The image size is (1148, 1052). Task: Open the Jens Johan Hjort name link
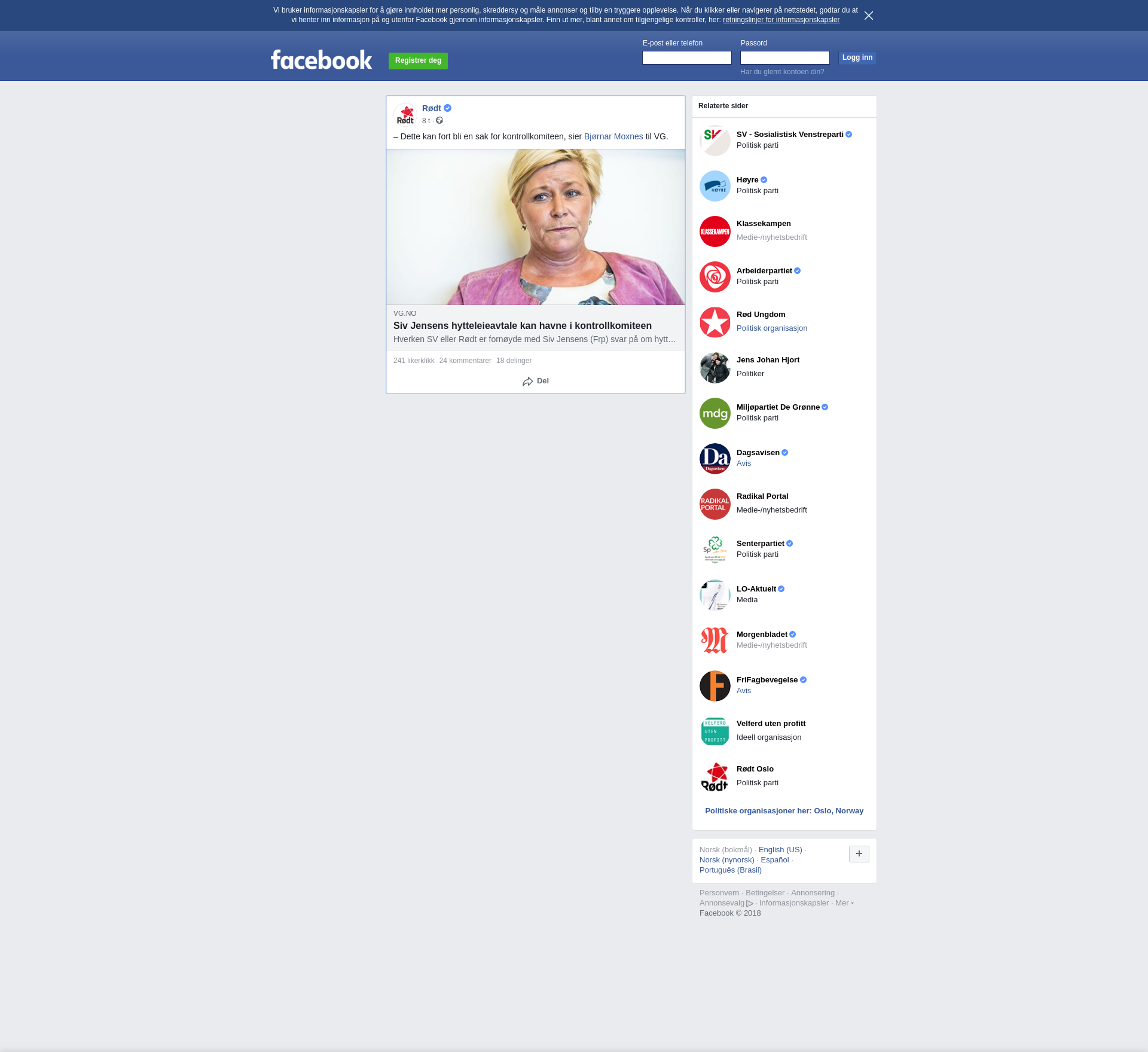click(x=768, y=360)
